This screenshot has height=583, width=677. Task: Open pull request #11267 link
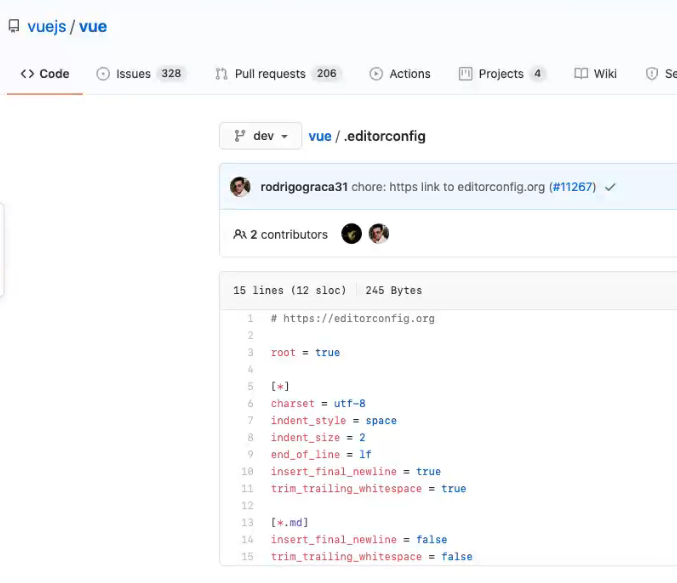573,187
